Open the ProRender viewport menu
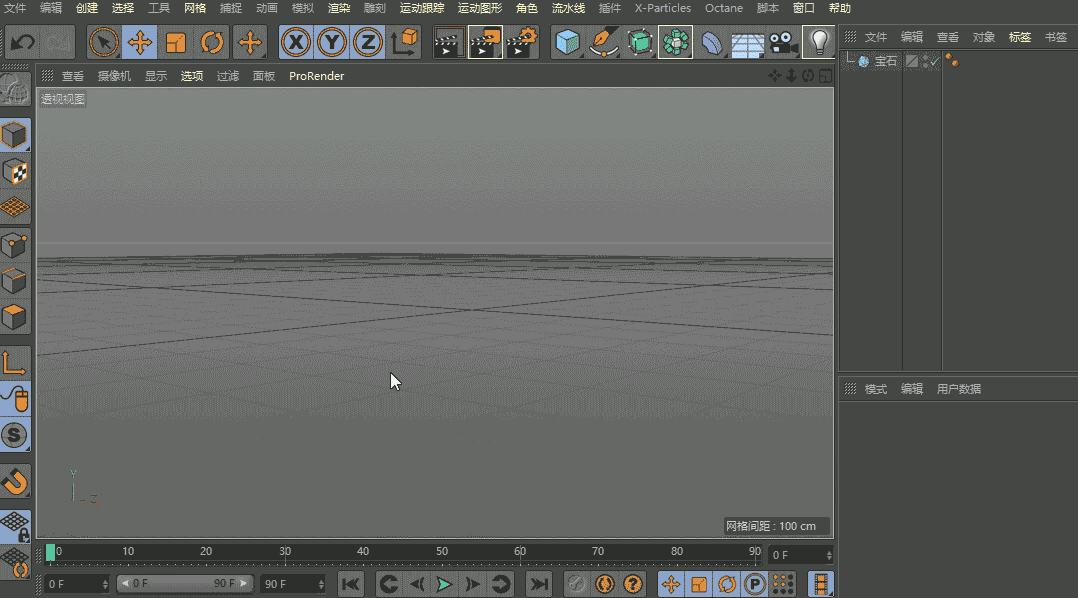Screen dimensions: 1078x598 316,75
